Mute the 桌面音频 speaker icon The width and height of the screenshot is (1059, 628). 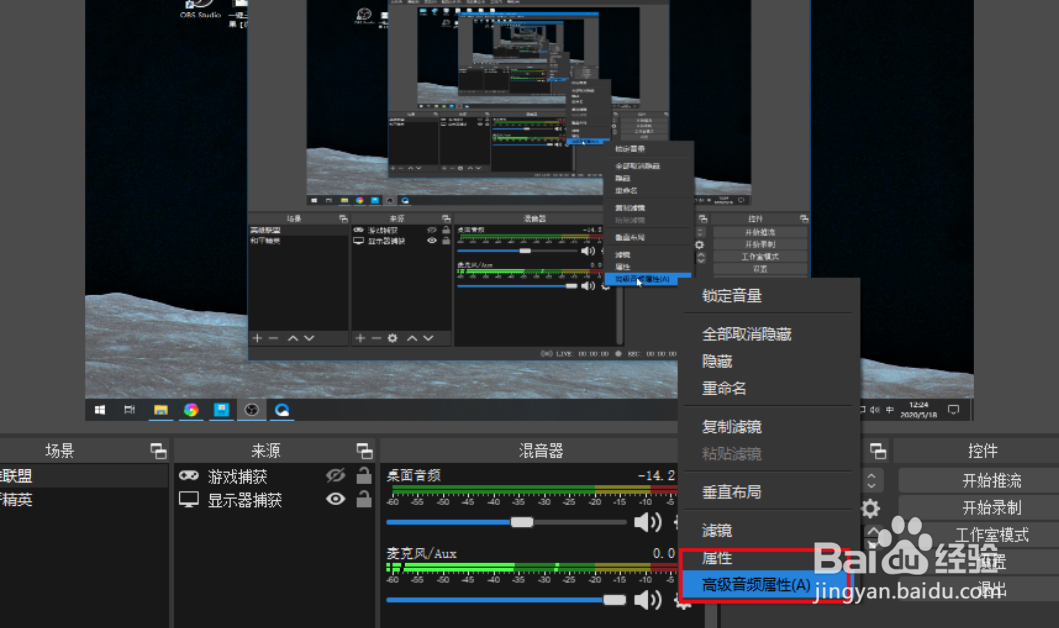tap(647, 522)
